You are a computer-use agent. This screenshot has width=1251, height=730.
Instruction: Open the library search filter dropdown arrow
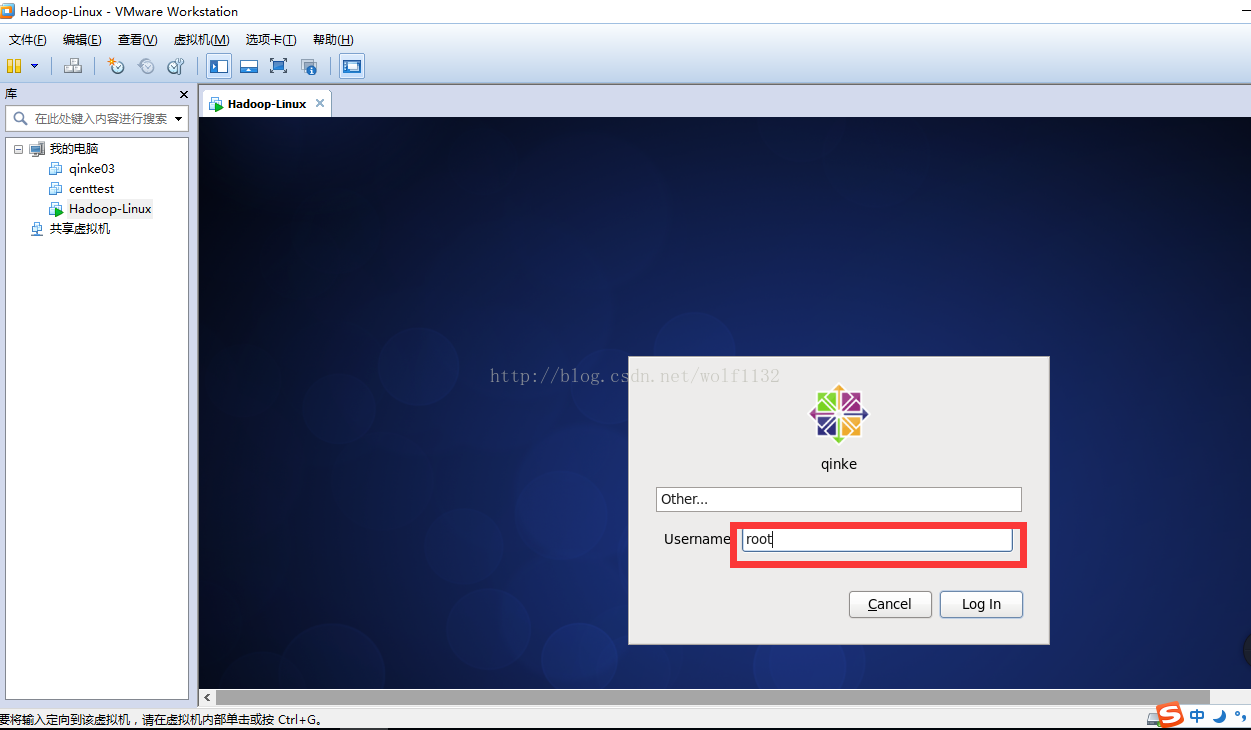[x=179, y=118]
